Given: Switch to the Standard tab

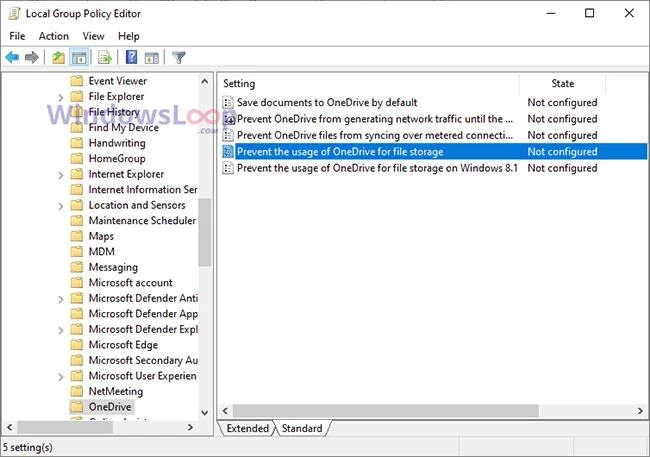Looking at the screenshot, I should point(302,428).
